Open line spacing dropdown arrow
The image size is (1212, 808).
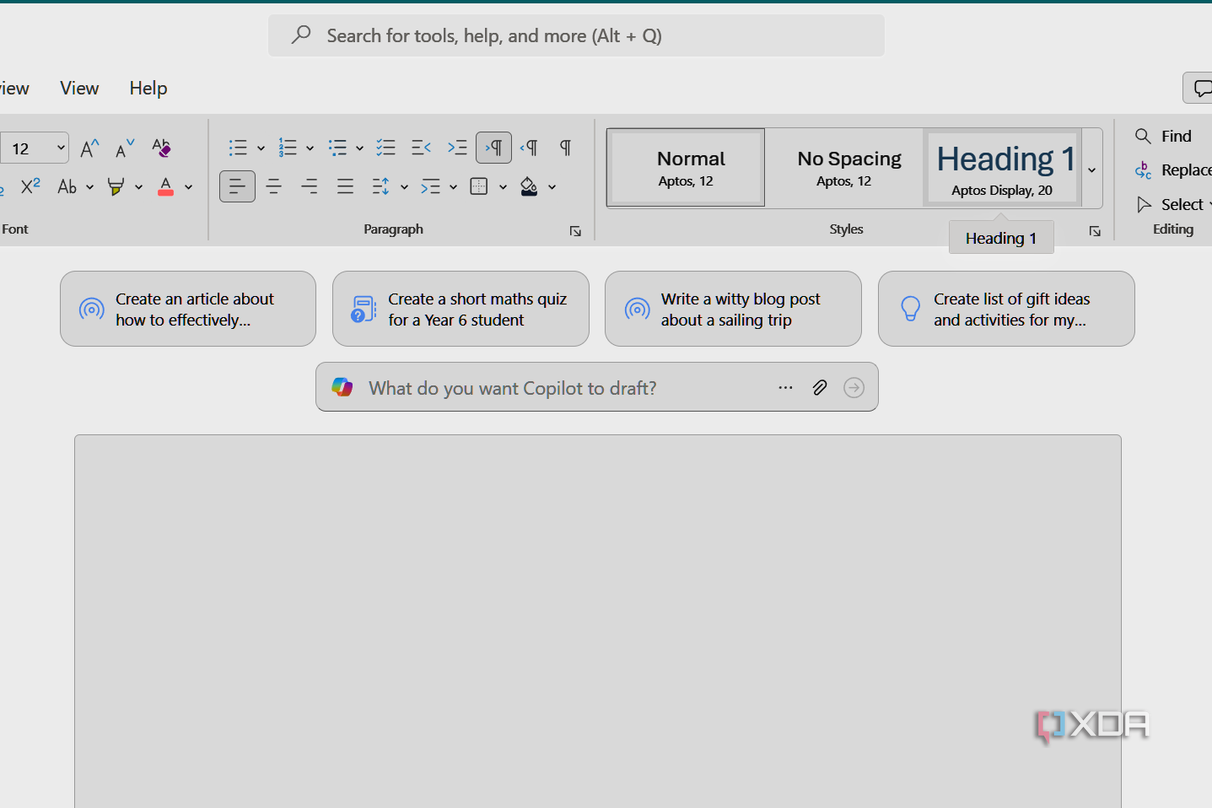coord(404,187)
